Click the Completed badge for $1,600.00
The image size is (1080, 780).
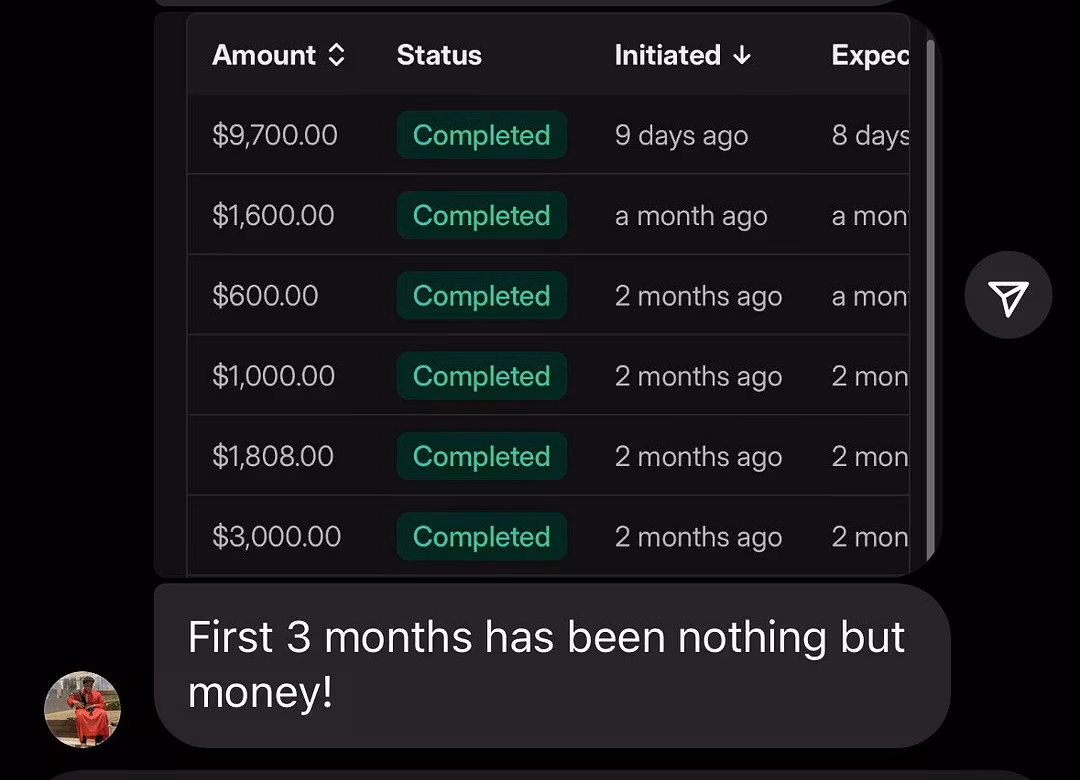point(481,216)
